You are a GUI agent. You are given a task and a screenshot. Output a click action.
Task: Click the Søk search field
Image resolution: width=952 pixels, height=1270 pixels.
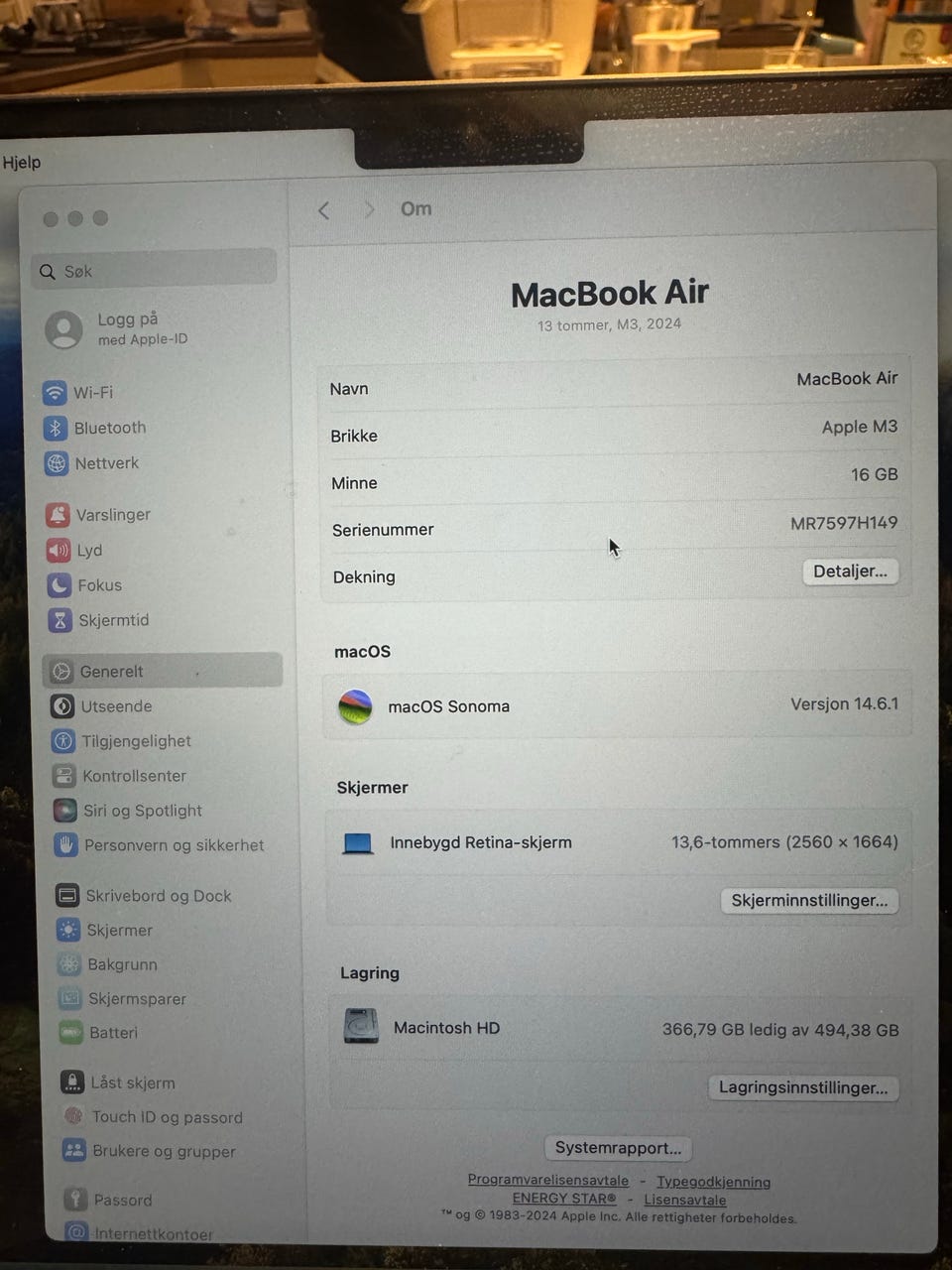coord(154,271)
